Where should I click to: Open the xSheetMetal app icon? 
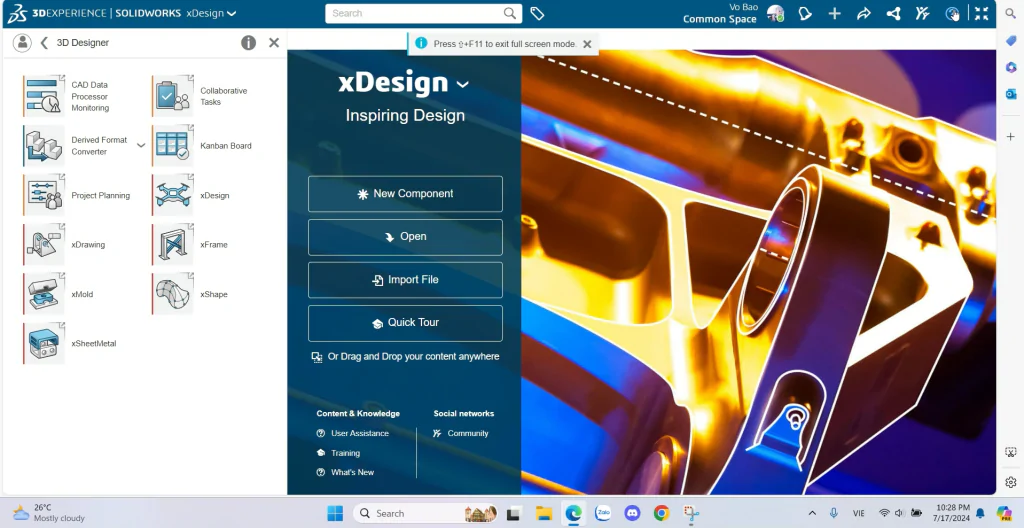(x=44, y=343)
